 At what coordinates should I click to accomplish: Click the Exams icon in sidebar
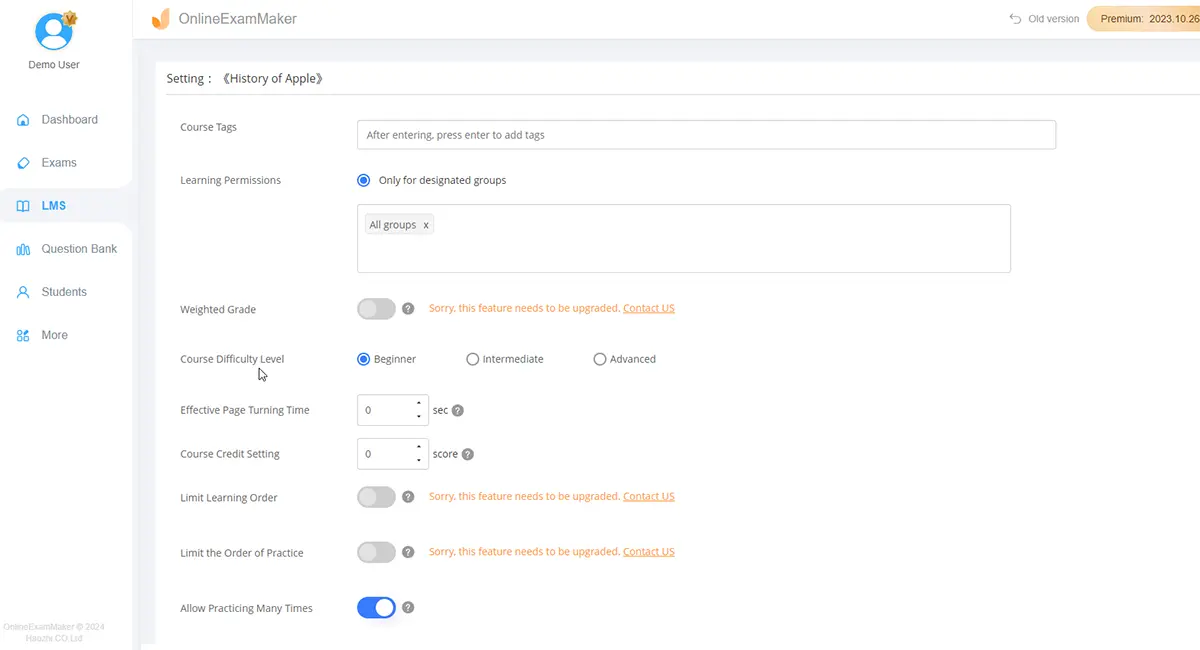point(23,163)
